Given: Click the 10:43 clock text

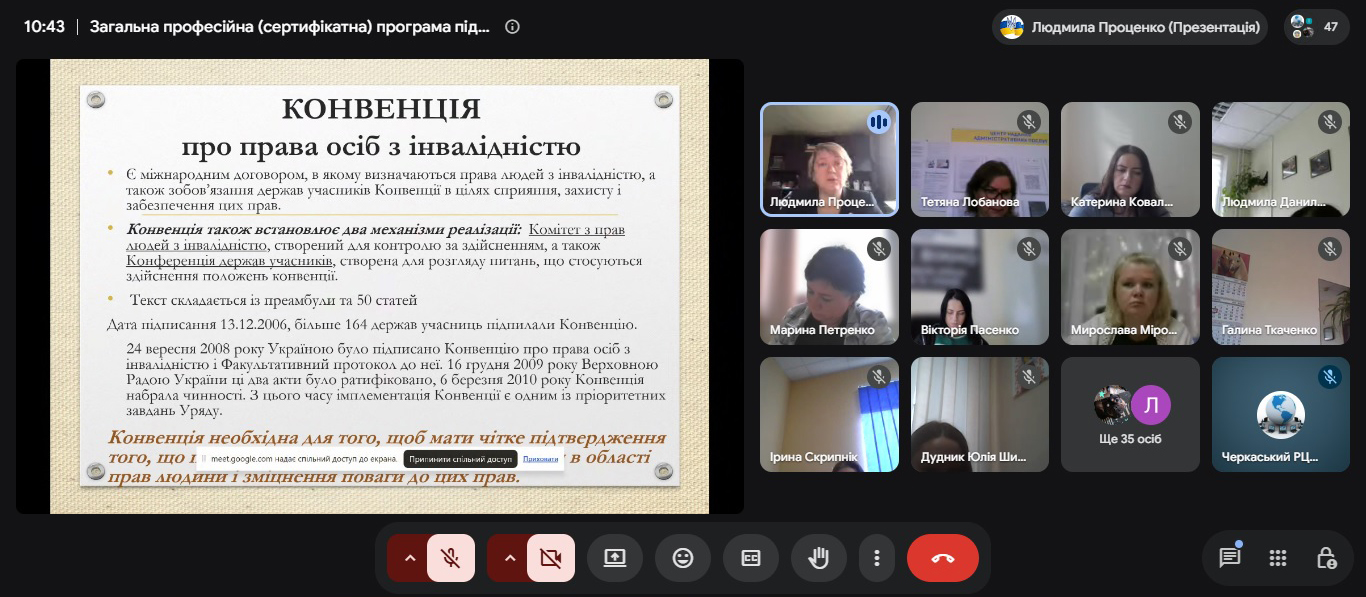Looking at the screenshot, I should 44,27.
